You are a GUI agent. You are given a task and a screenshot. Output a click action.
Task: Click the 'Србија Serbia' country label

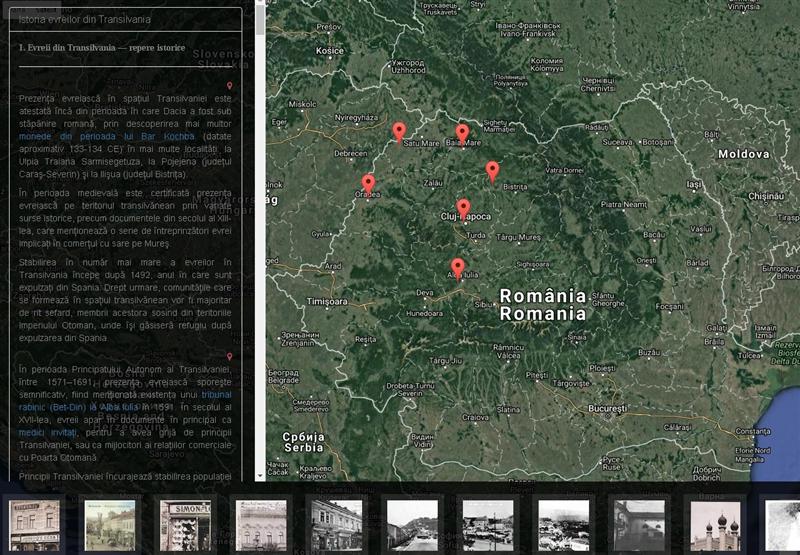click(x=304, y=442)
